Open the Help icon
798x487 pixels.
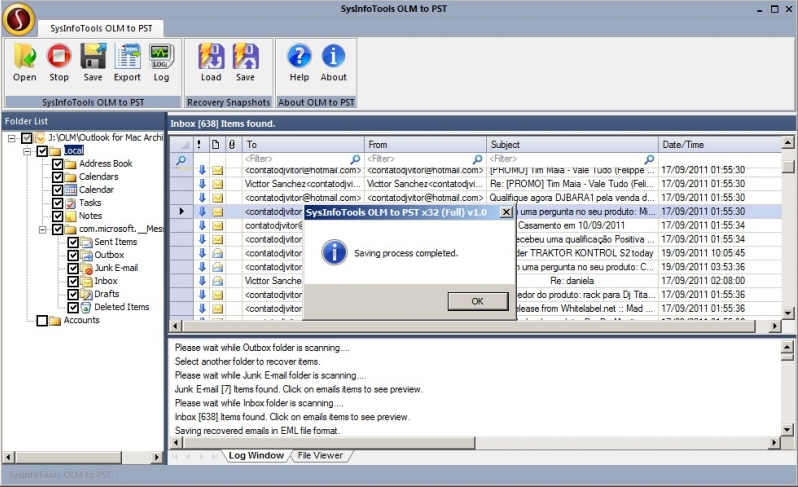click(299, 56)
